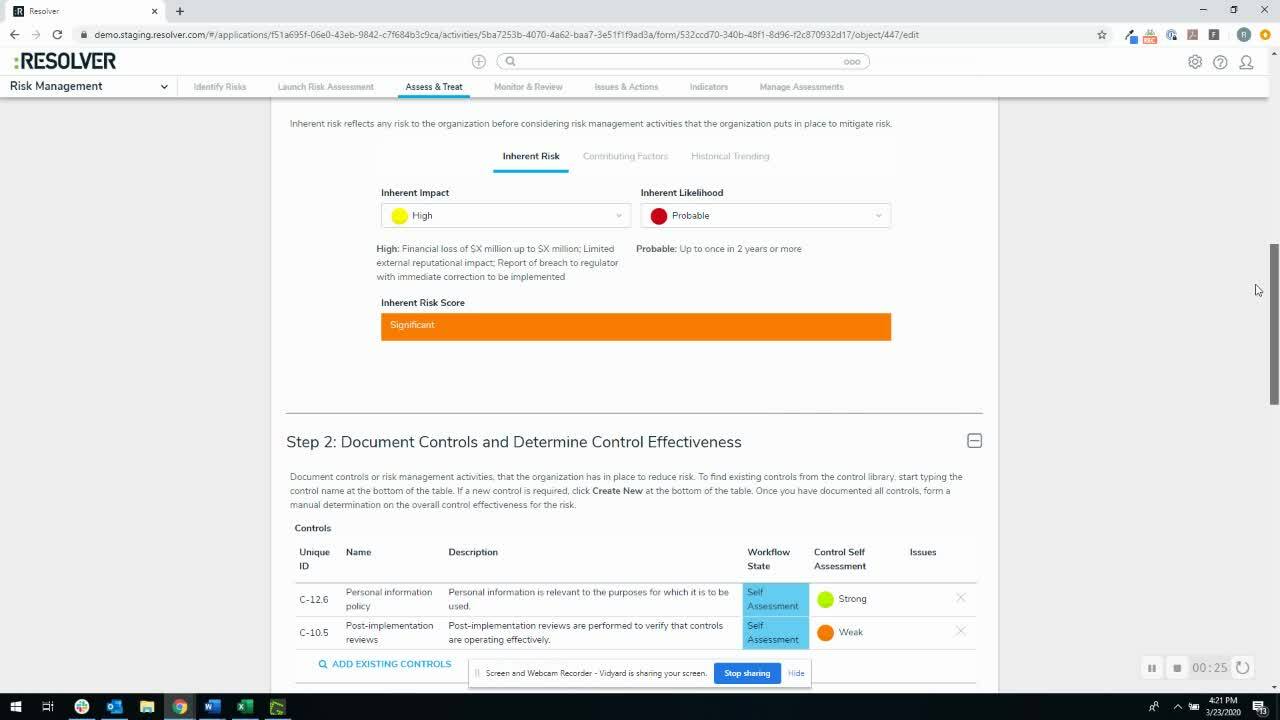The image size is (1280, 720).
Task: Click the Resolver logo
Action: coord(64,60)
